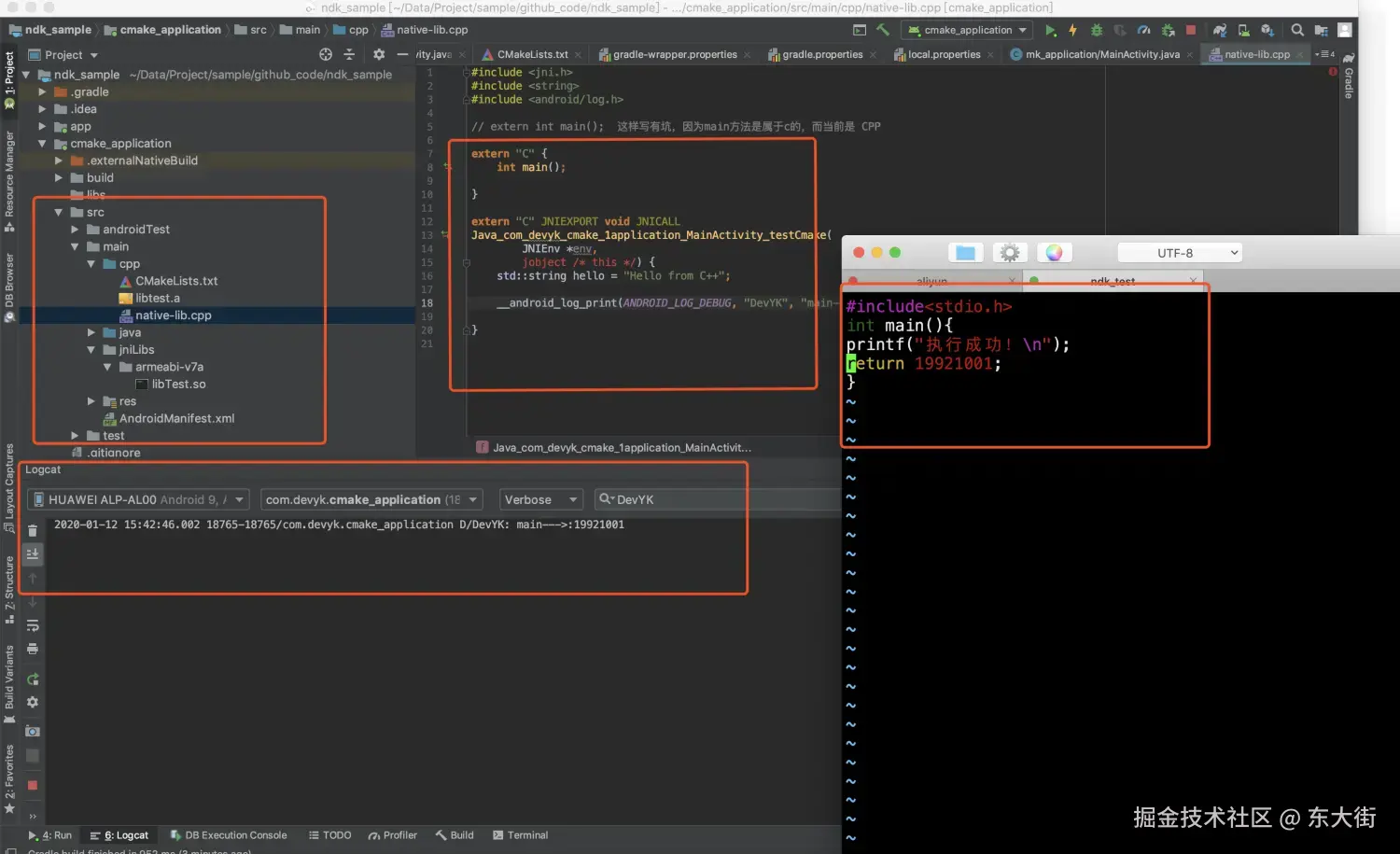Screen dimensions: 1400x854
Task: Open the HUAWEI ALP-AL00 device dropdown
Action: pyautogui.click(x=138, y=500)
